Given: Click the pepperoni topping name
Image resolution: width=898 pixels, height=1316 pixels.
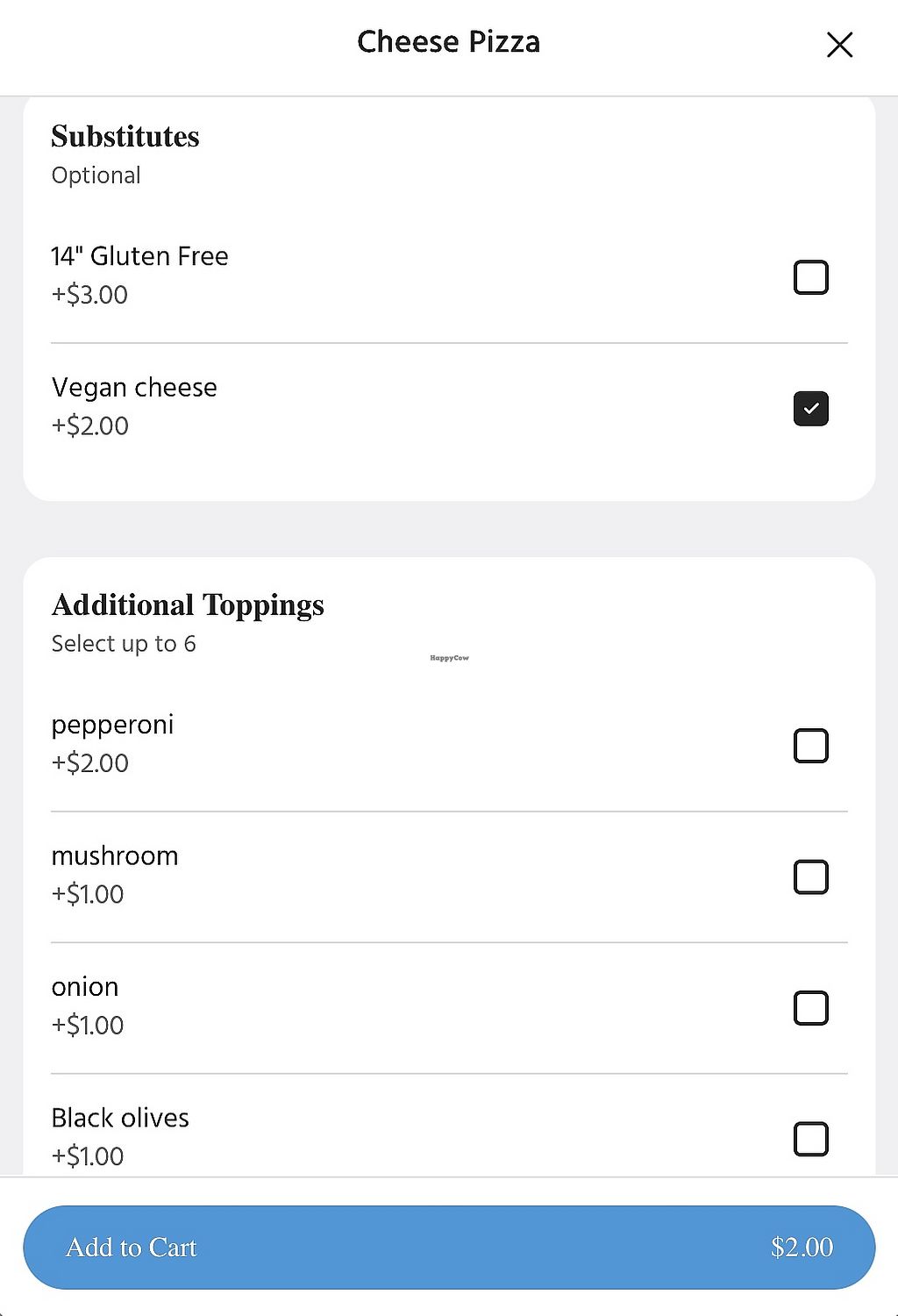Looking at the screenshot, I should 112,725.
